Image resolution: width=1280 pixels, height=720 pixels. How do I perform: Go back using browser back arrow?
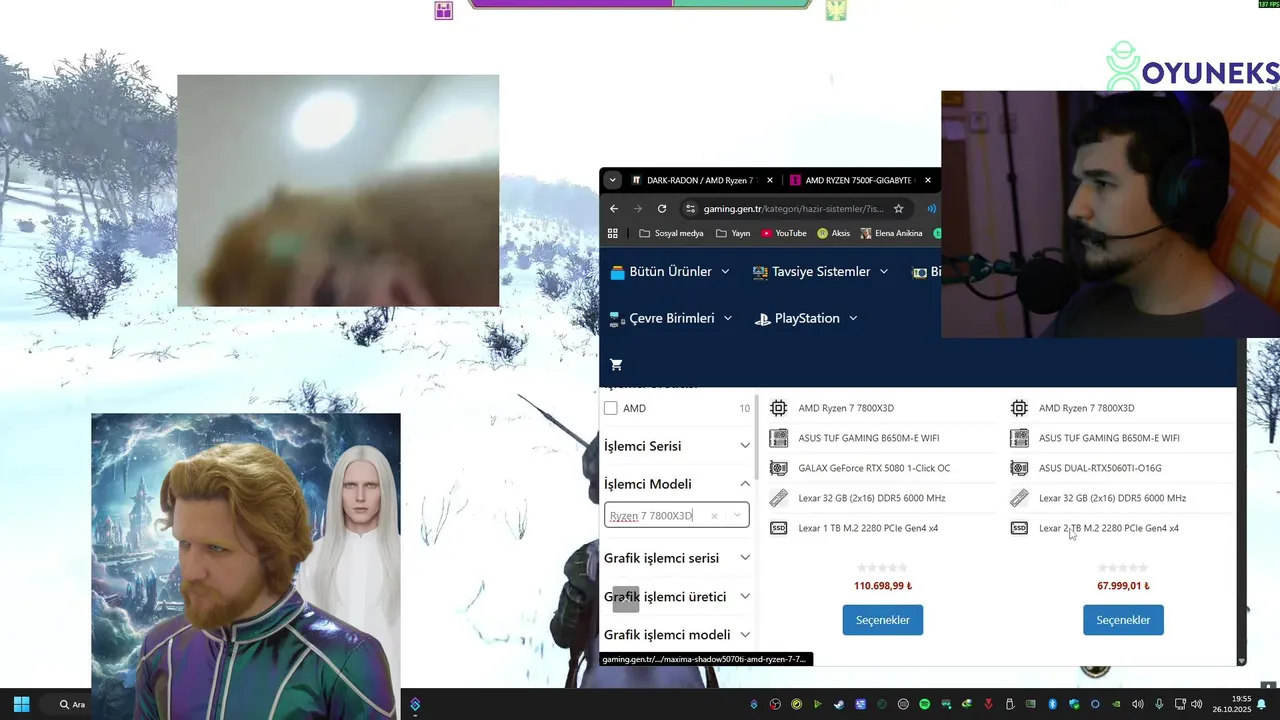(614, 209)
